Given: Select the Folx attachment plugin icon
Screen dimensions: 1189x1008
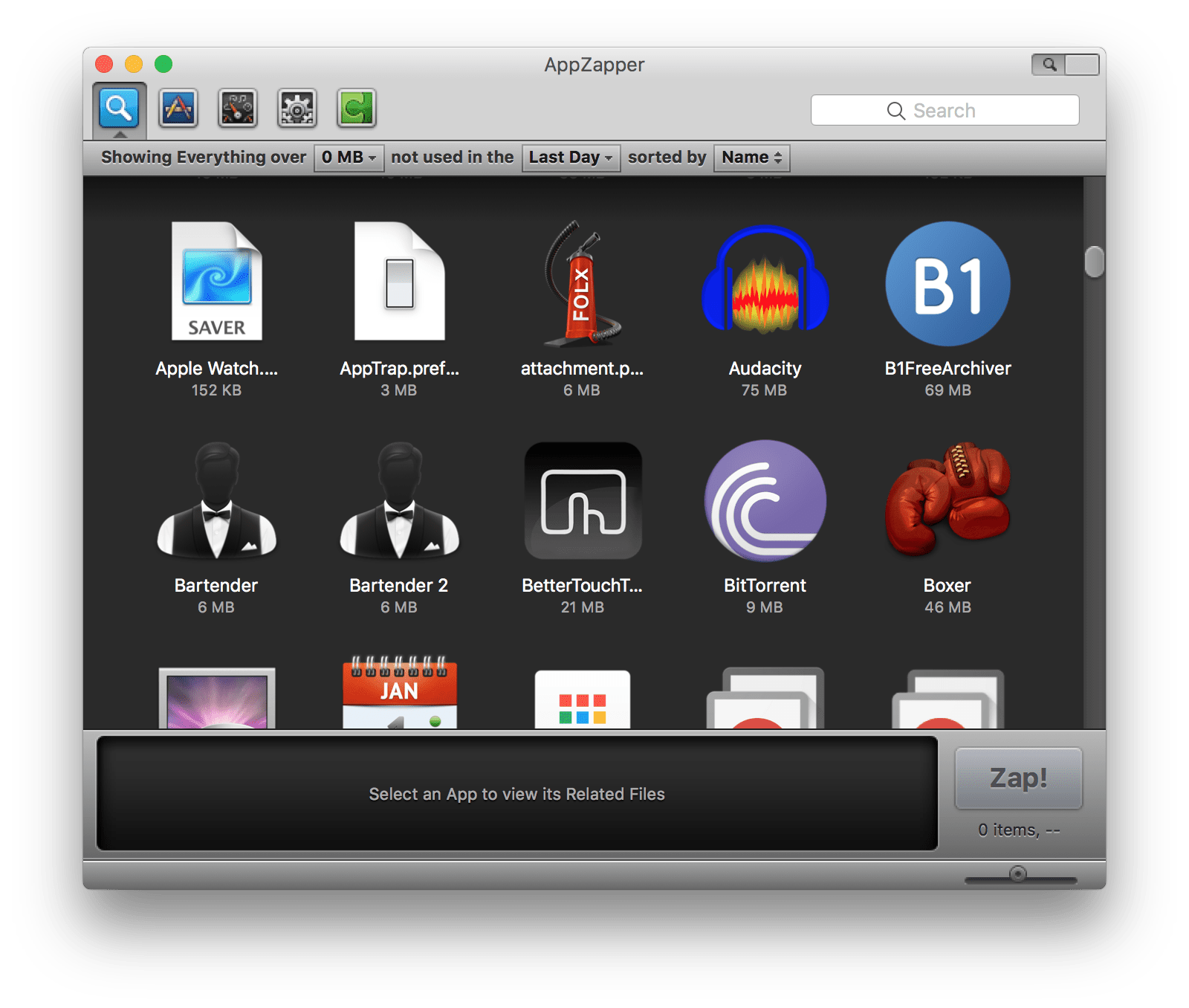Looking at the screenshot, I should (x=583, y=283).
